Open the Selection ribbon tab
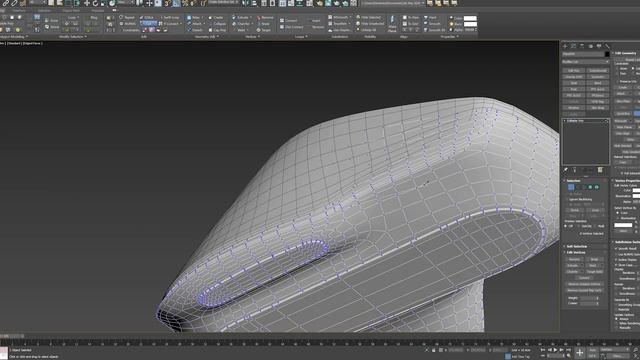Viewport: 640px width, 360px height. point(44,11)
